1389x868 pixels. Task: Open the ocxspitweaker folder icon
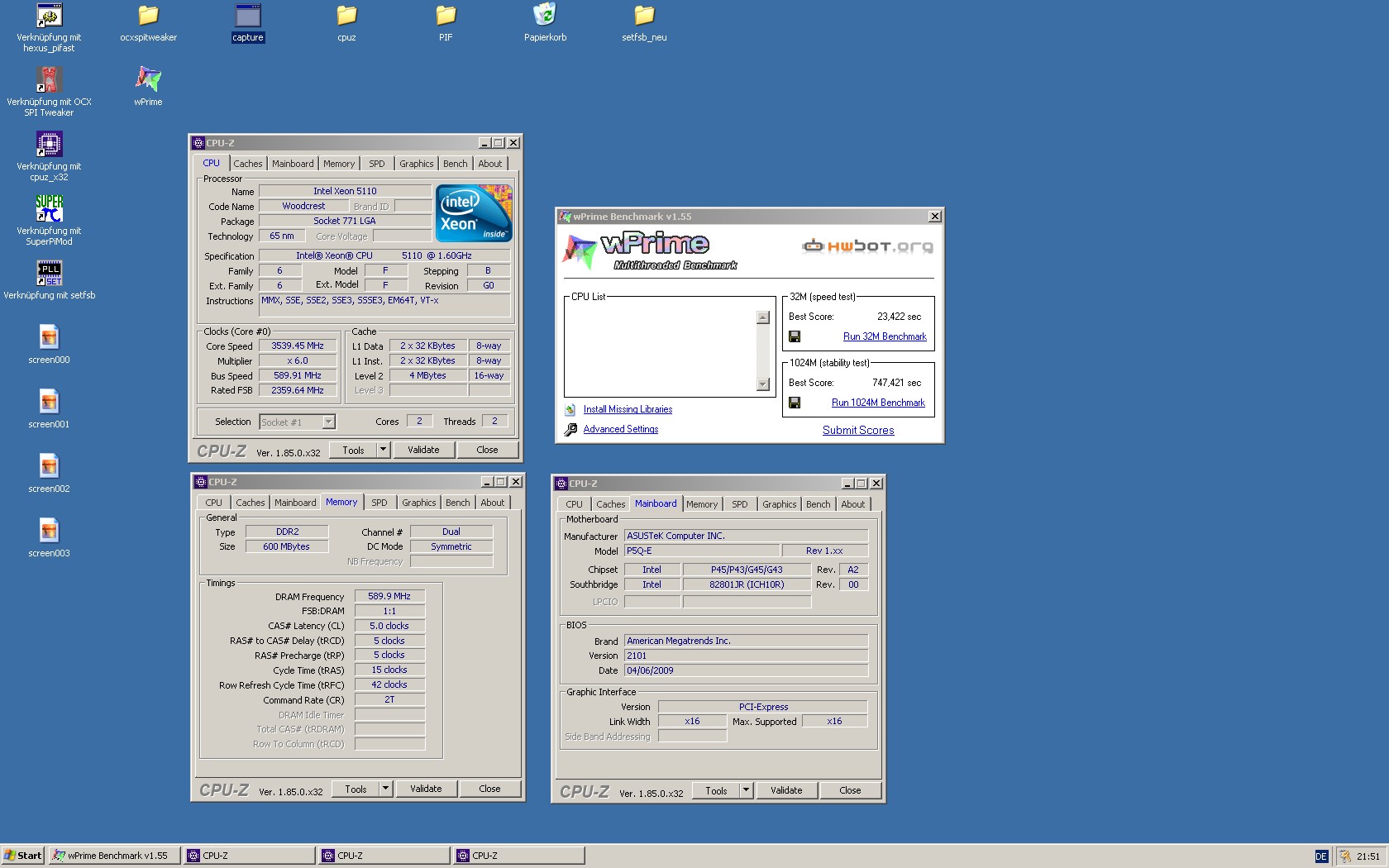pos(148,15)
